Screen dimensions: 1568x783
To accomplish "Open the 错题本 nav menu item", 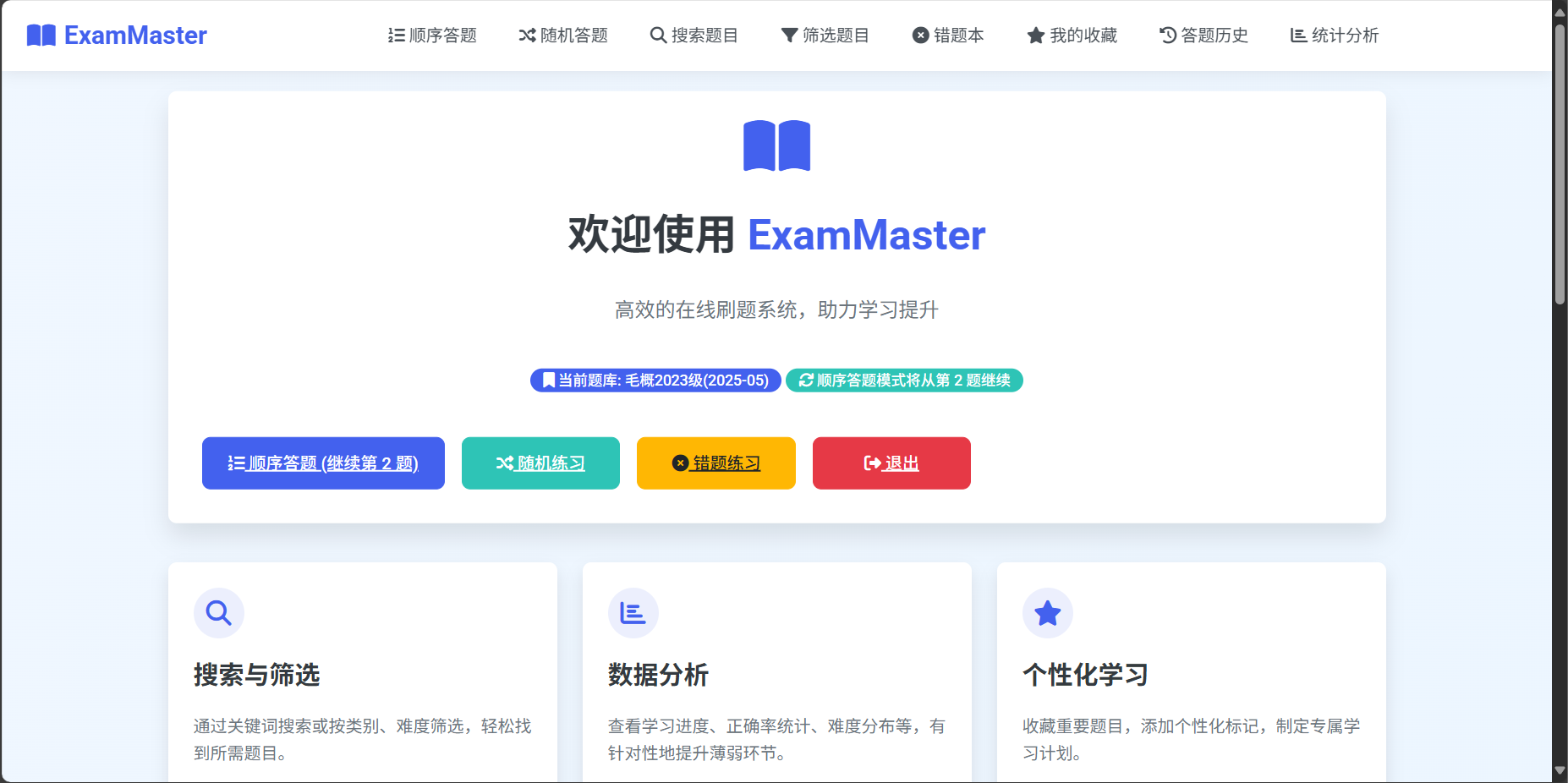I will tap(948, 36).
